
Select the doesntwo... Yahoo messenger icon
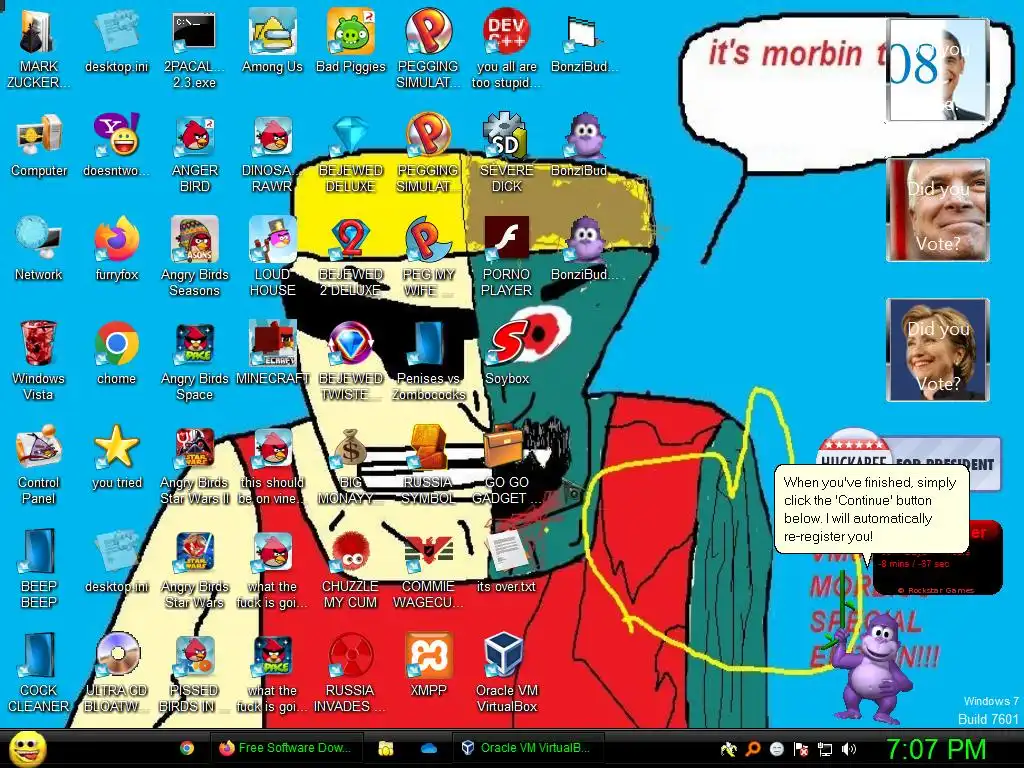click(116, 146)
